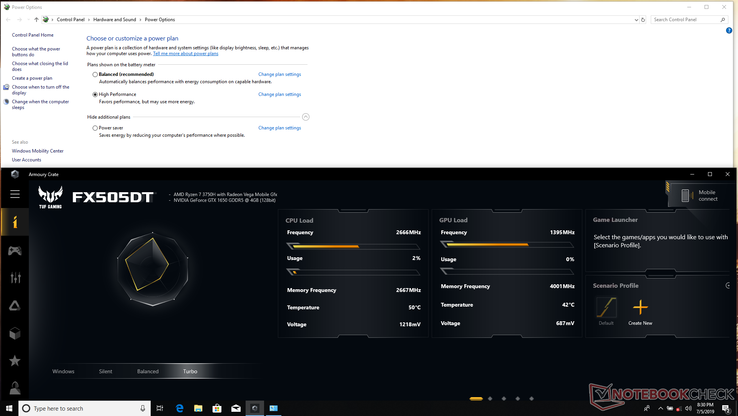The width and height of the screenshot is (738, 416).
Task: Refresh the Control Panel address bar
Action: [x=643, y=20]
